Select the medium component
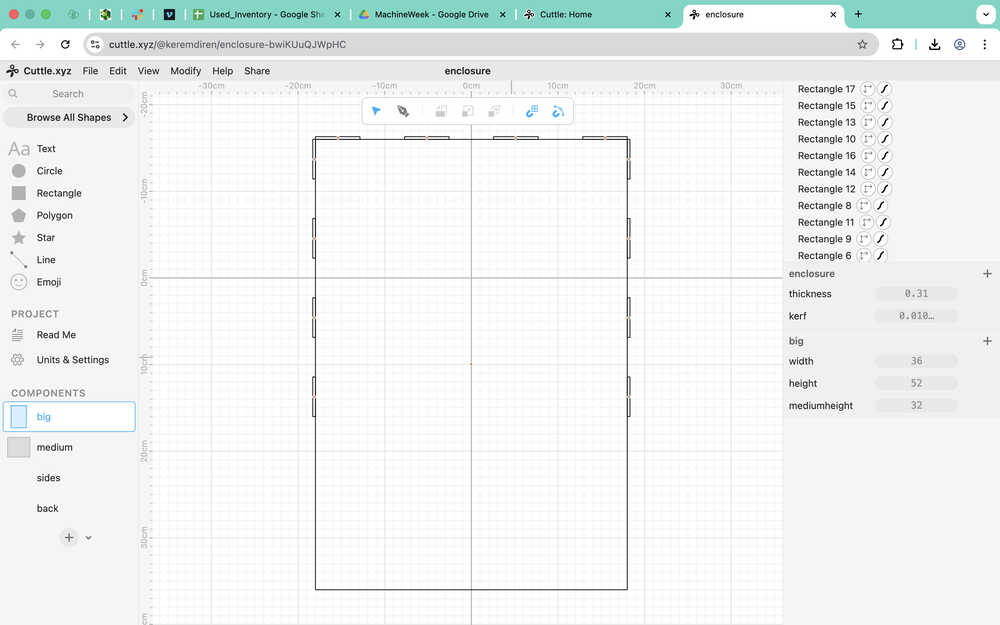Screen dimensions: 1000x625 tap(69, 447)
